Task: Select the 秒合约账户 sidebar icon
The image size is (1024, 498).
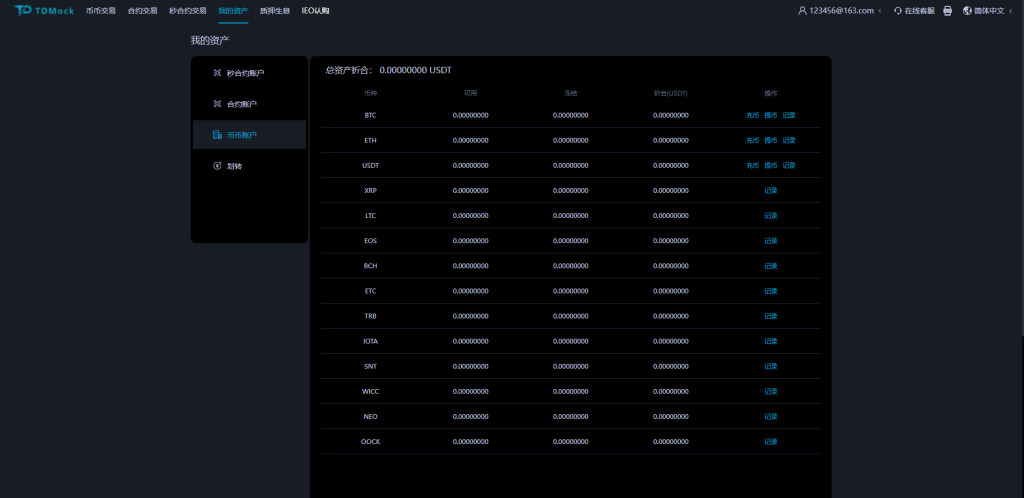Action: [x=217, y=73]
